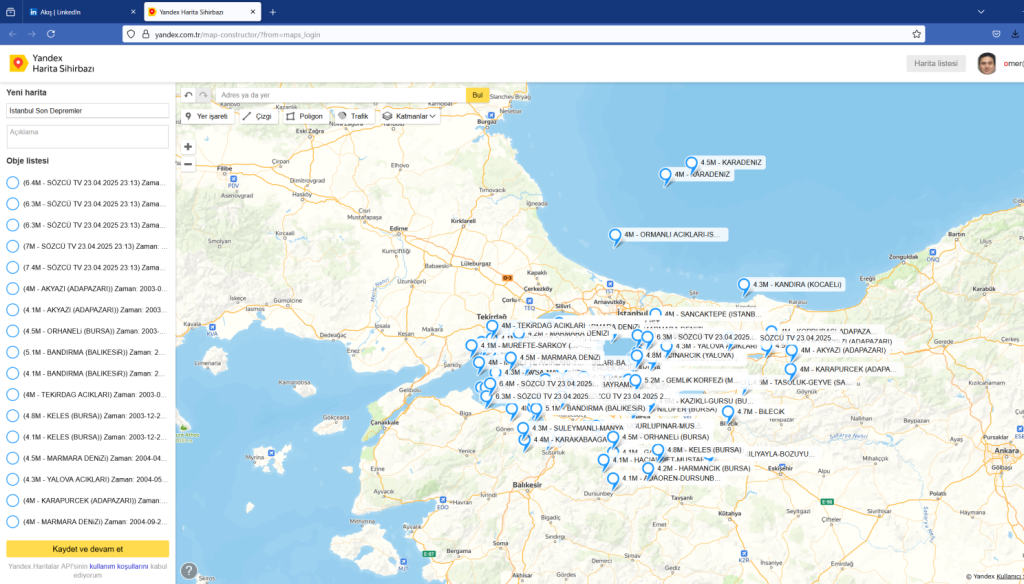Open the help question mark icon

click(189, 570)
